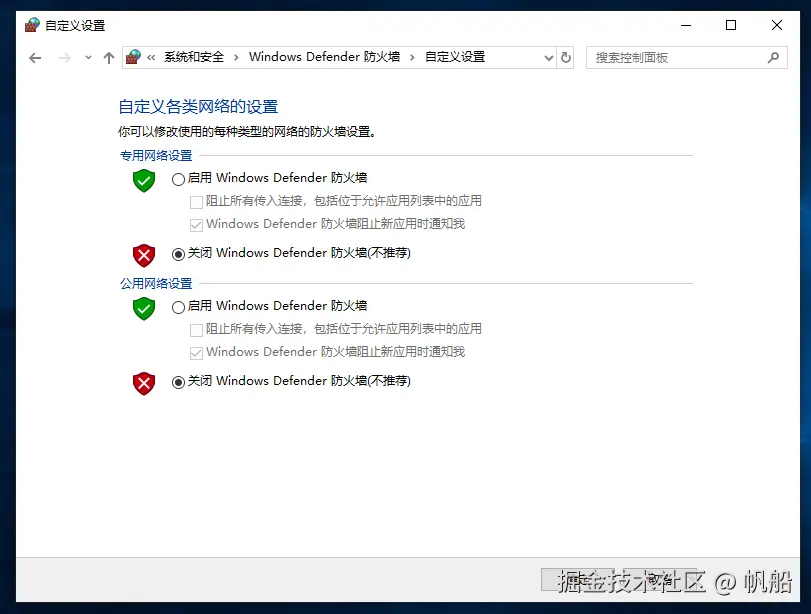Open Windows Defender 防火墙 breadcrumb
Image resolution: width=811 pixels, height=614 pixels.
pos(324,57)
